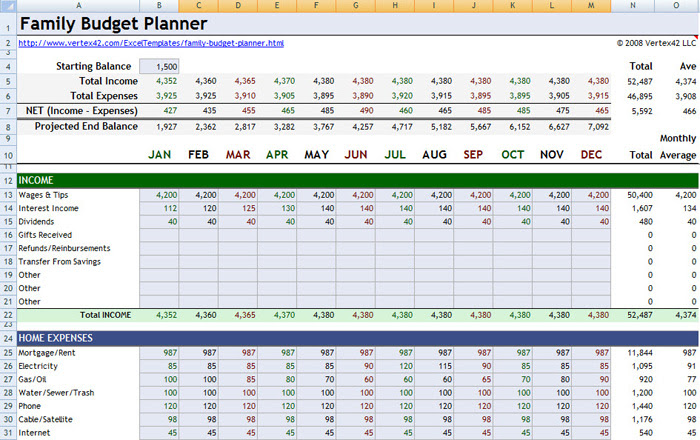Select the Water/Sewer/Trash row label
700x440 pixels.
[56, 393]
